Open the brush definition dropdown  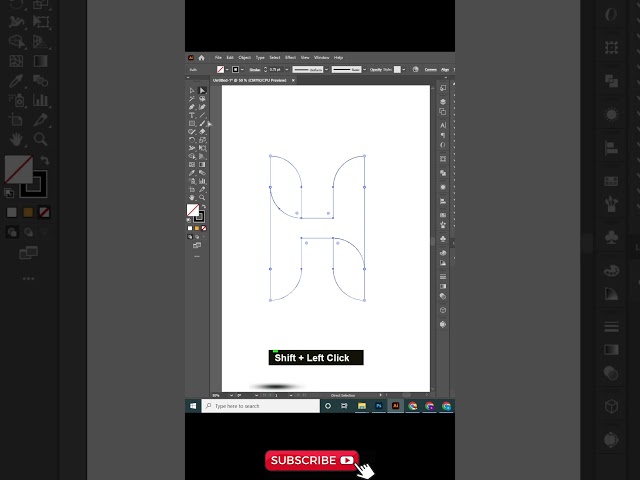[364, 70]
